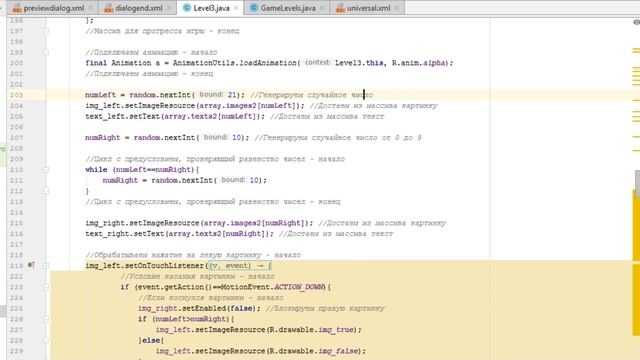The height and width of the screenshot is (360, 640).
Task: Click line number 203 in the gutter
Action: click(x=16, y=95)
